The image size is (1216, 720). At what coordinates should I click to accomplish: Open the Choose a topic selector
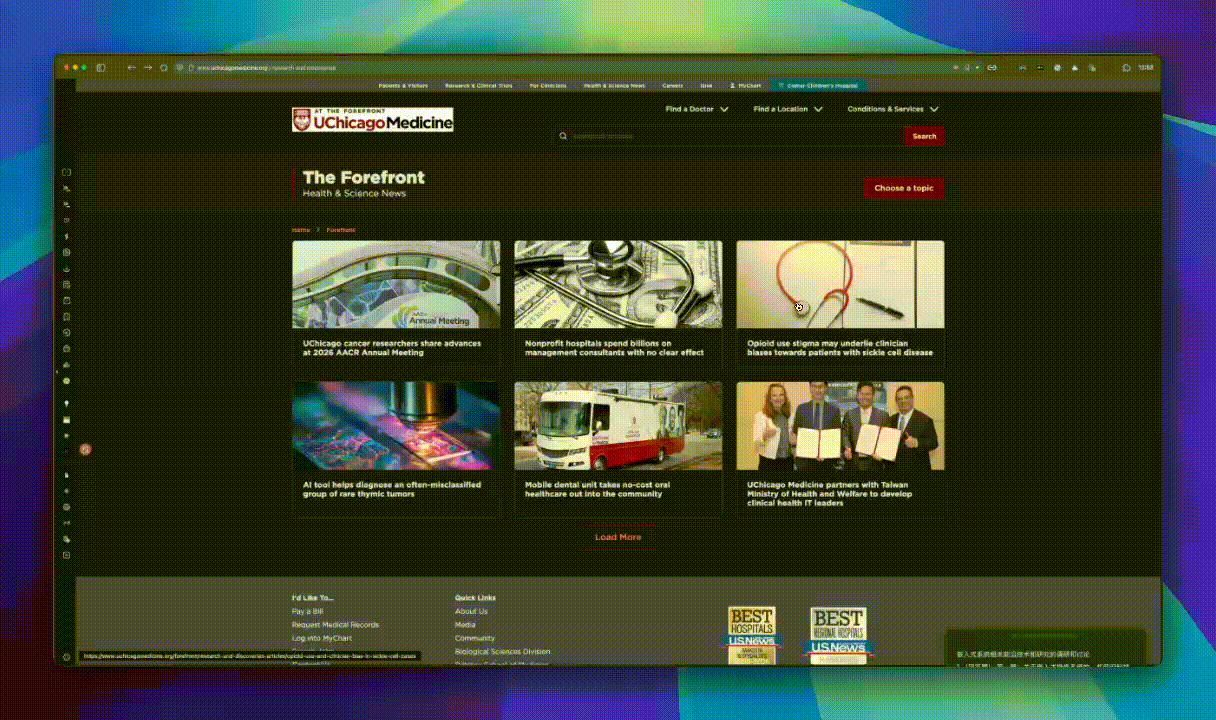click(x=904, y=188)
